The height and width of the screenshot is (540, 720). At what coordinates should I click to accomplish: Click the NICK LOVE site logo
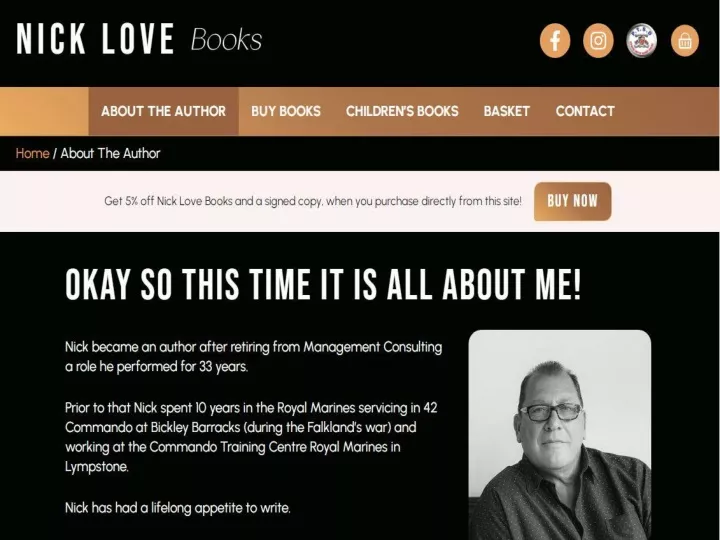coord(95,39)
